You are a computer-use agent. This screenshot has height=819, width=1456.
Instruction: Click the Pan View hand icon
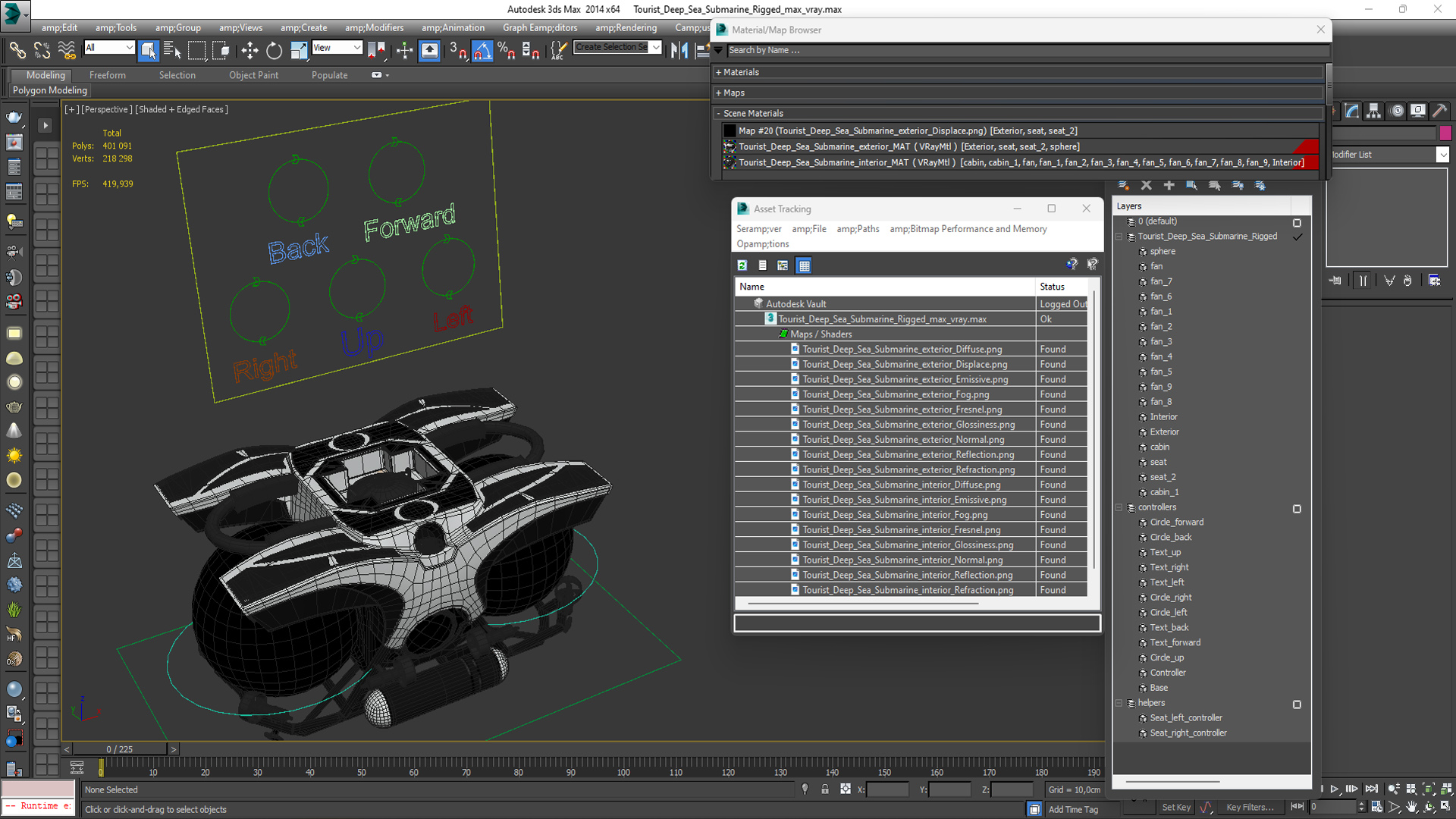coord(1411,807)
